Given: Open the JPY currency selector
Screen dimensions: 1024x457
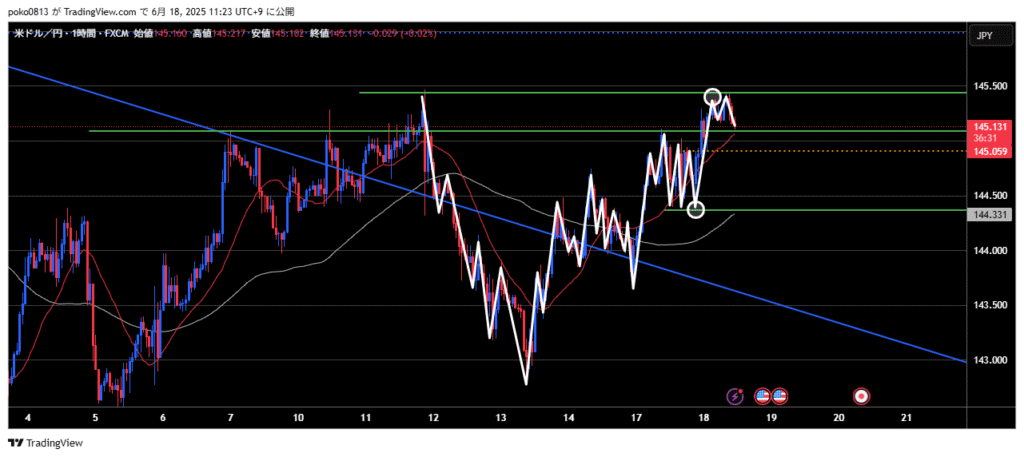Looking at the screenshot, I should coord(983,36).
